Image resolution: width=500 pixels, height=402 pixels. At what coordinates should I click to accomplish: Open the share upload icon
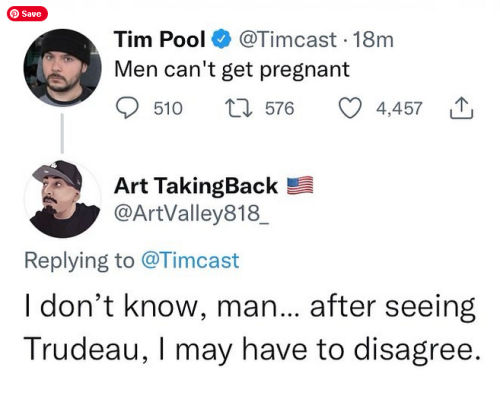click(461, 108)
